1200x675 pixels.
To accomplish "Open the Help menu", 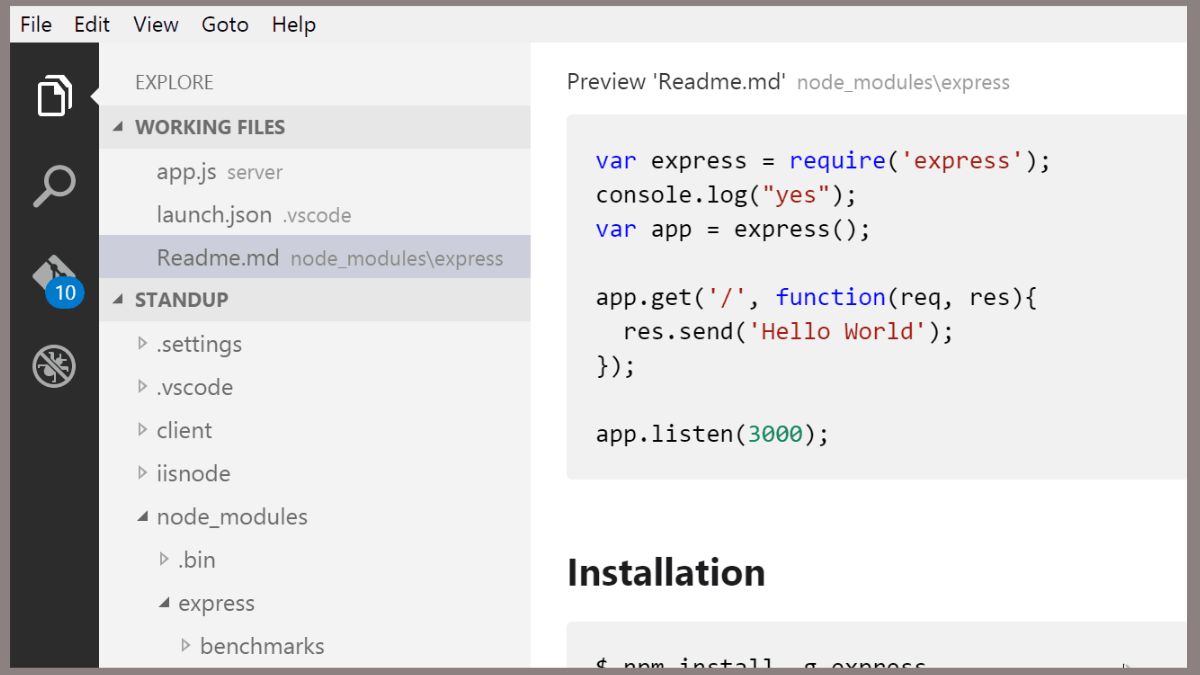I will pos(294,24).
